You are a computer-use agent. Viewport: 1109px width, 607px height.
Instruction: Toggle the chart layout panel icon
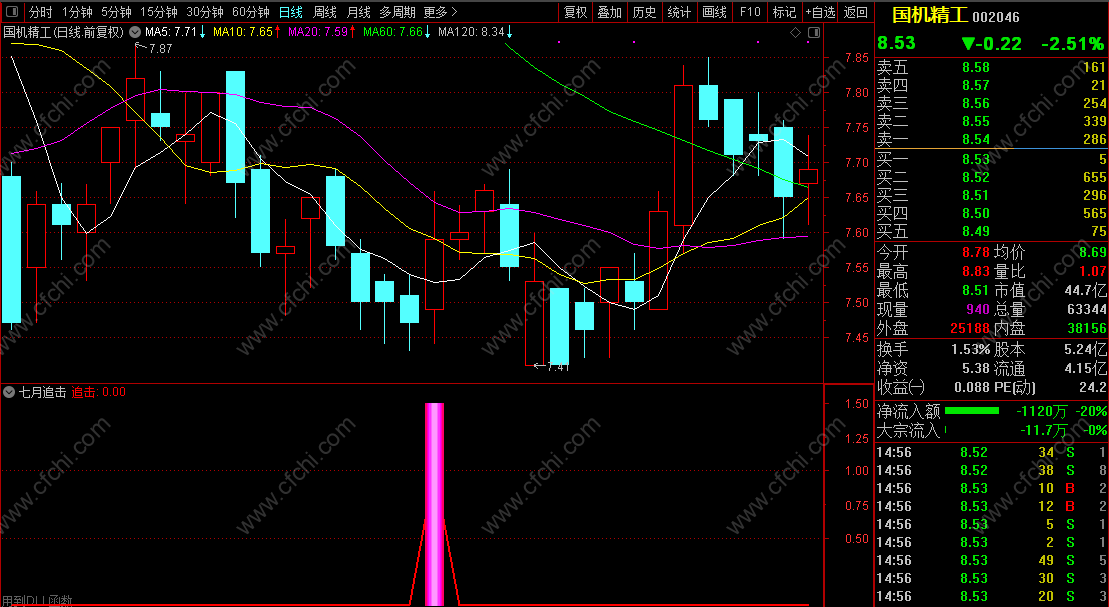[813, 33]
